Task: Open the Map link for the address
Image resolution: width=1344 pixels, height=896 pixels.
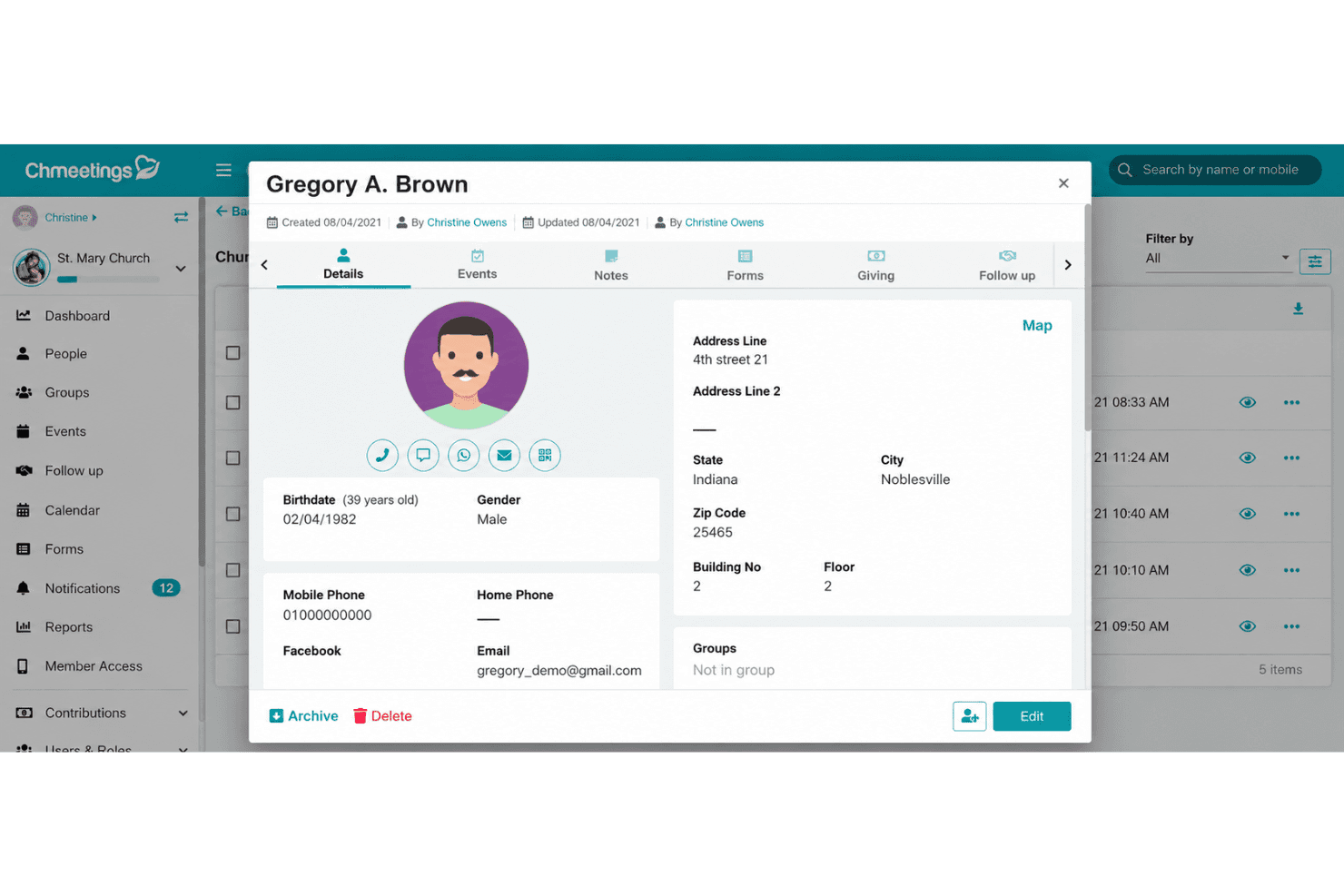Action: (x=1037, y=326)
